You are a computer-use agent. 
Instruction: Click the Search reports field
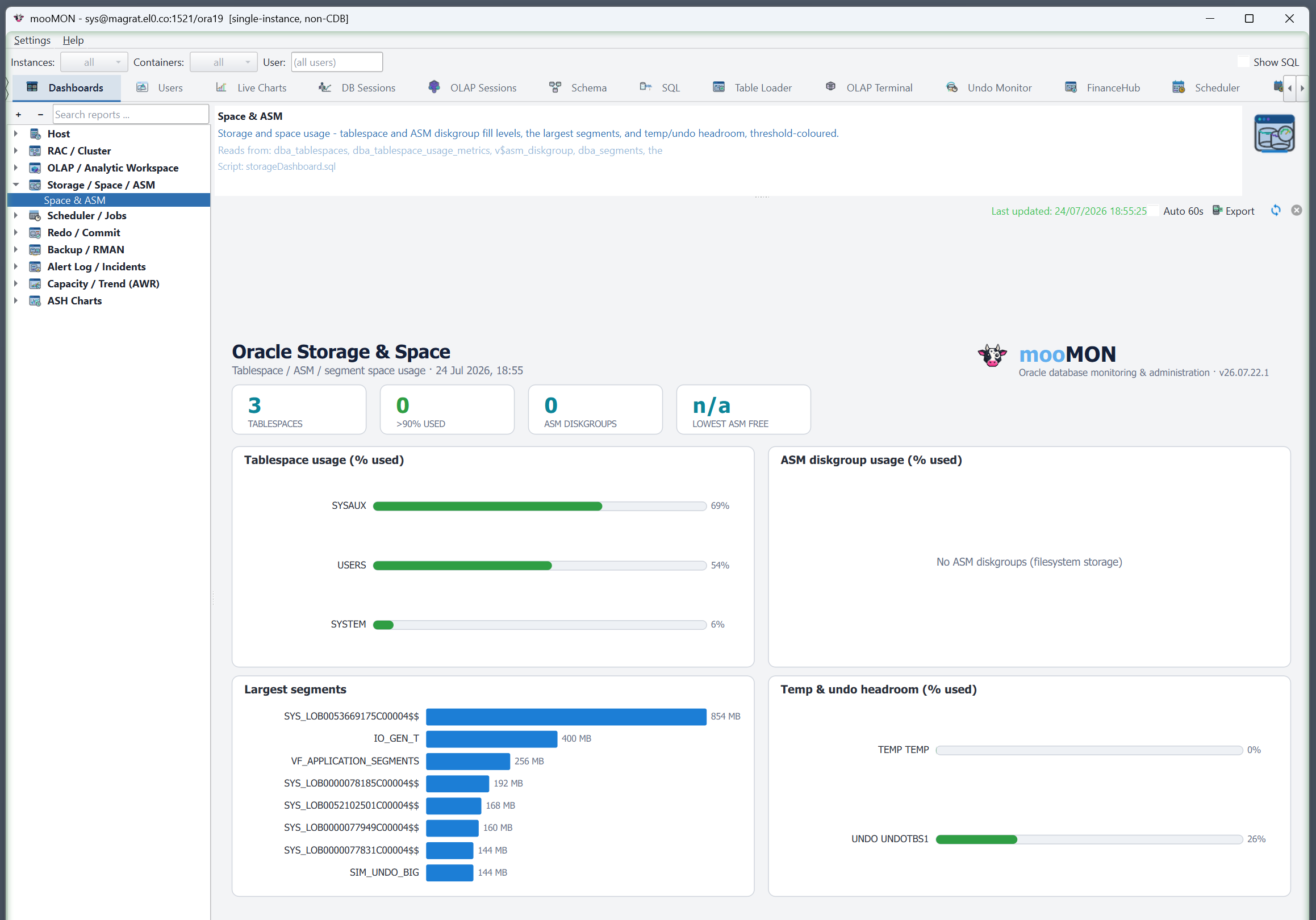point(131,115)
